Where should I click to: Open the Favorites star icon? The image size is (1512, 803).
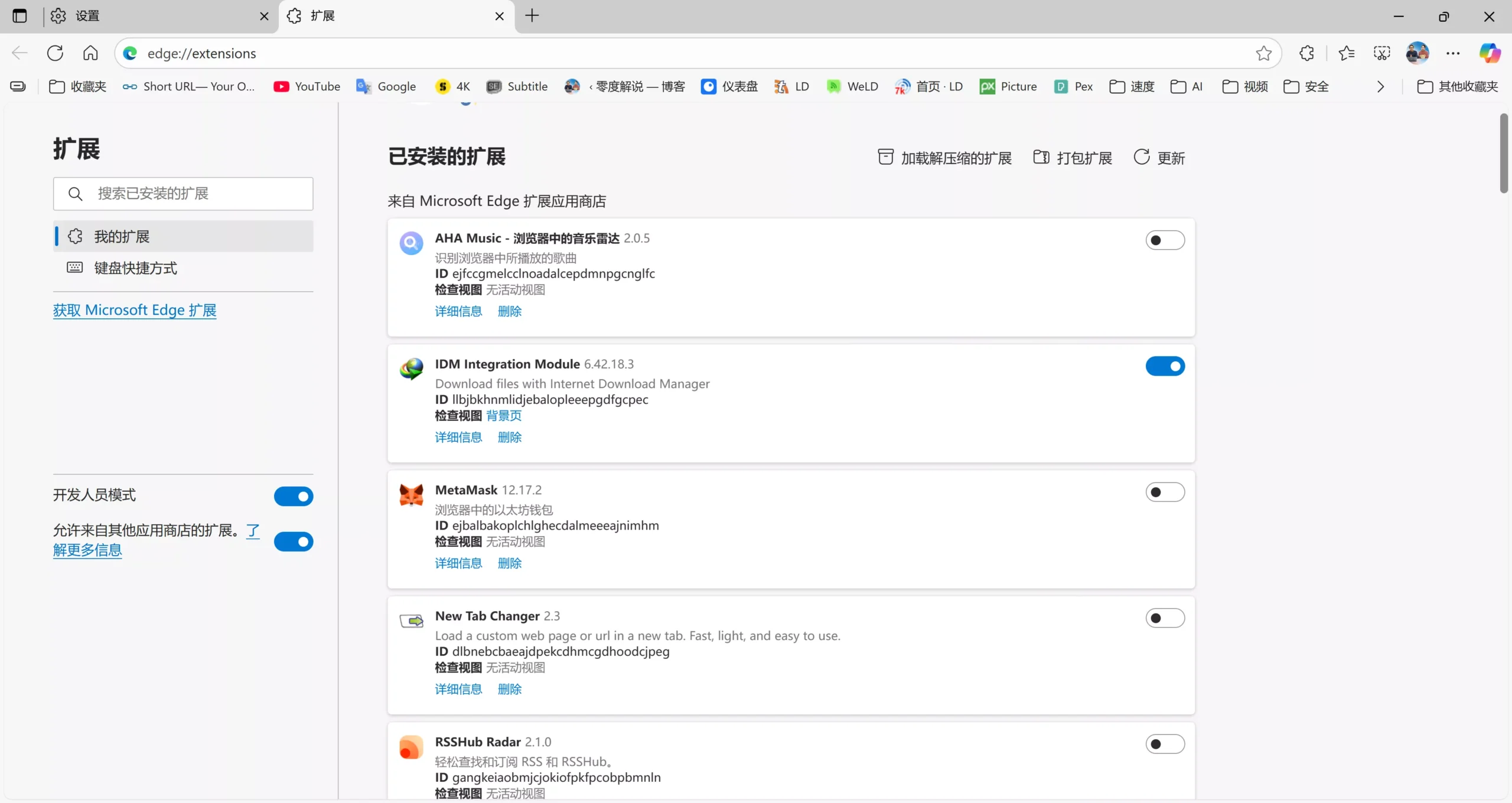(1347, 53)
